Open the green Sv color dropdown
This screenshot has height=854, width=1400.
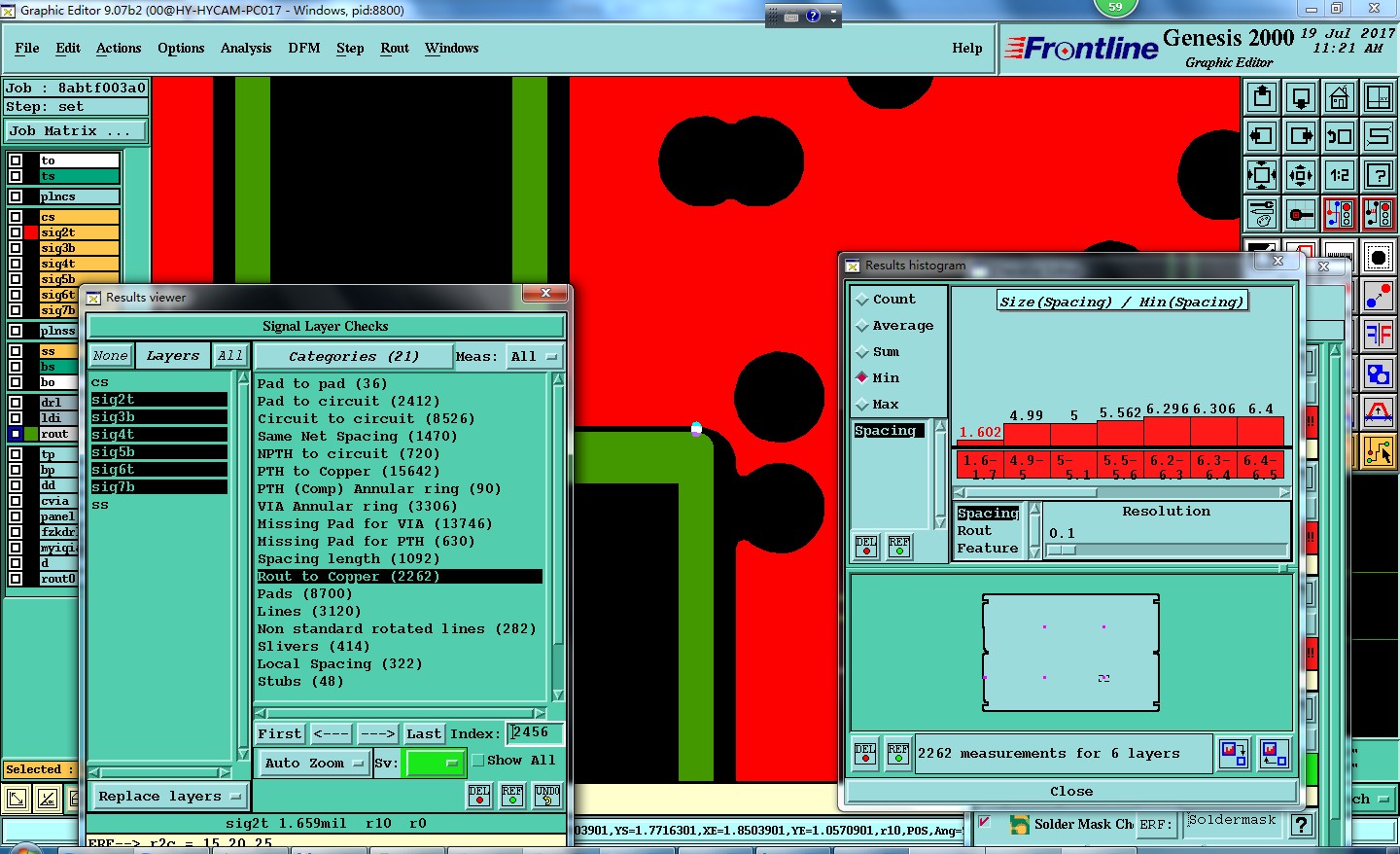coord(434,764)
